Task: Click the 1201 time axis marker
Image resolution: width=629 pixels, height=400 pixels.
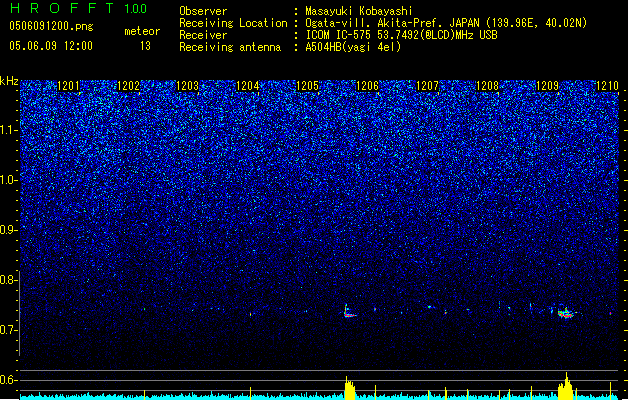Action: [x=68, y=86]
